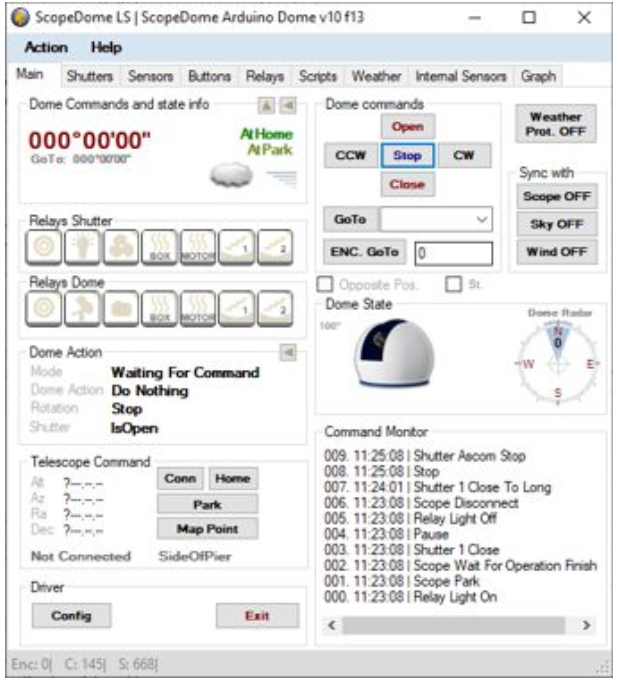Toggle the circular relay icon in Relays Shutter
The height and width of the screenshot is (685, 619).
[44, 247]
